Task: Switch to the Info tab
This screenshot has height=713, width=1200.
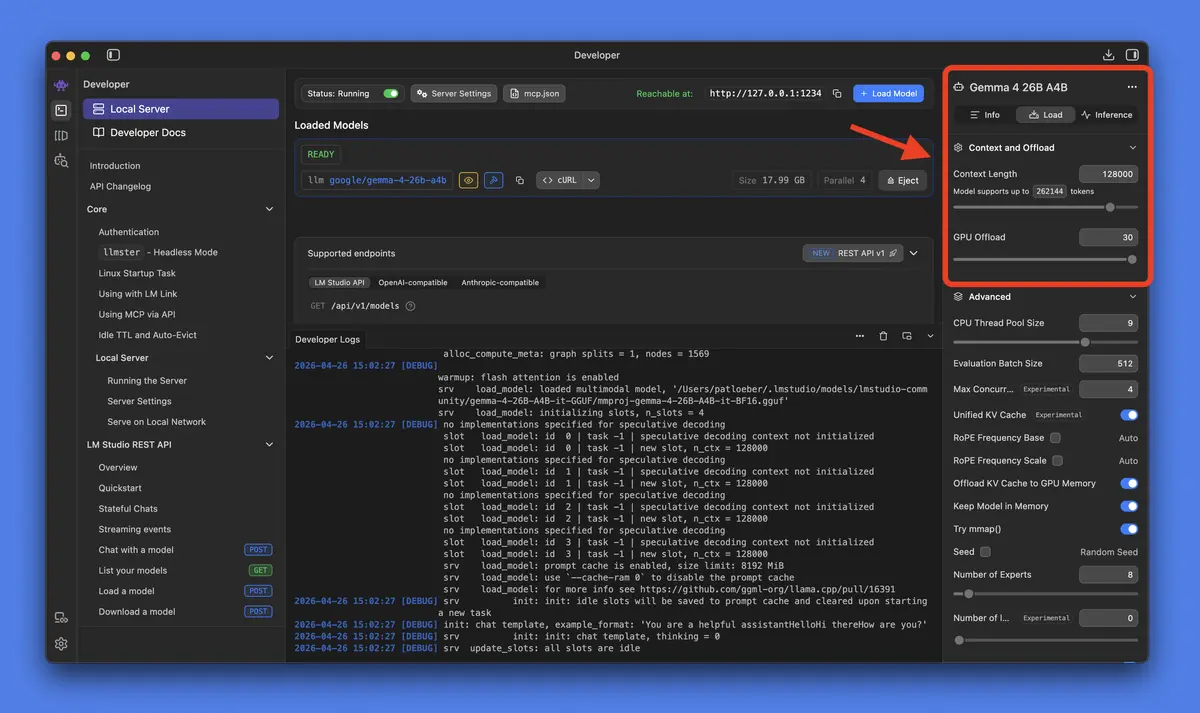Action: (983, 115)
